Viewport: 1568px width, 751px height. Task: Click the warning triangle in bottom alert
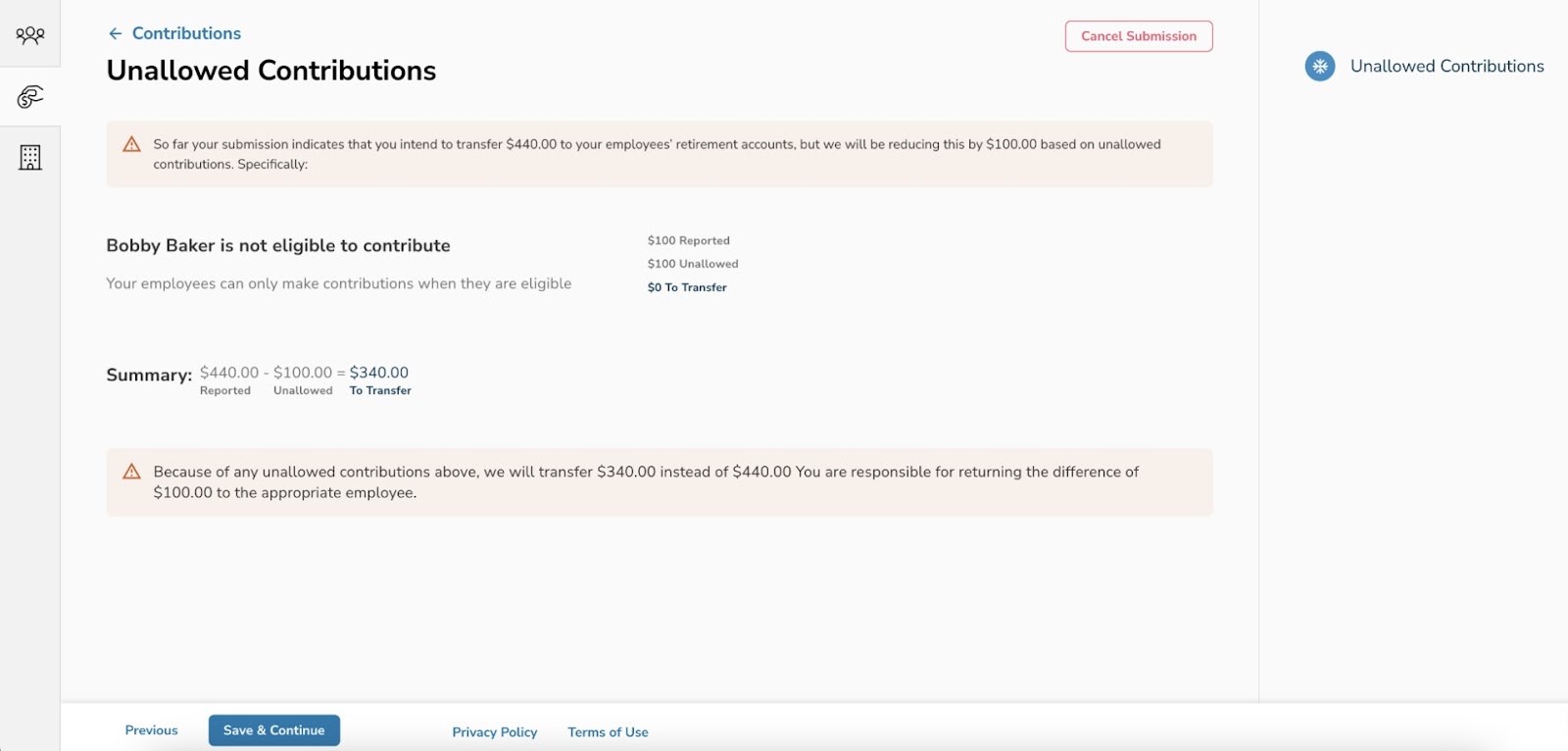point(131,472)
